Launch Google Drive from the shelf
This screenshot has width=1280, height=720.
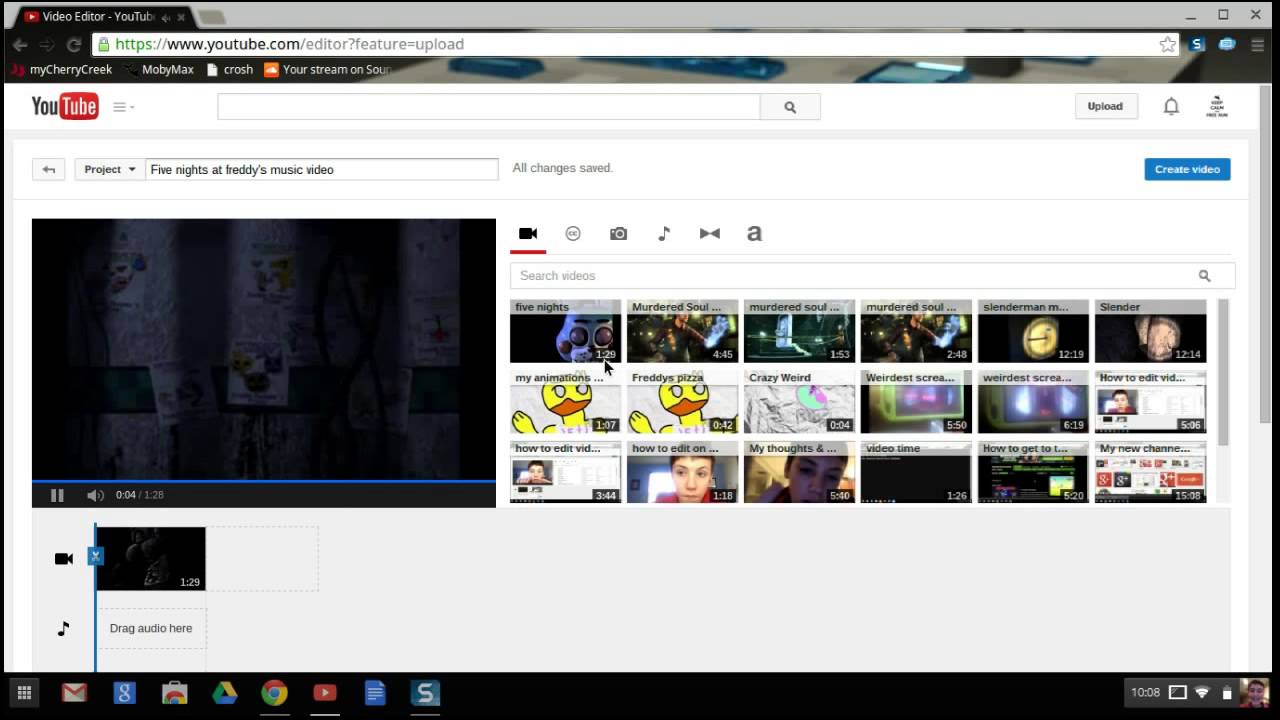click(x=224, y=693)
